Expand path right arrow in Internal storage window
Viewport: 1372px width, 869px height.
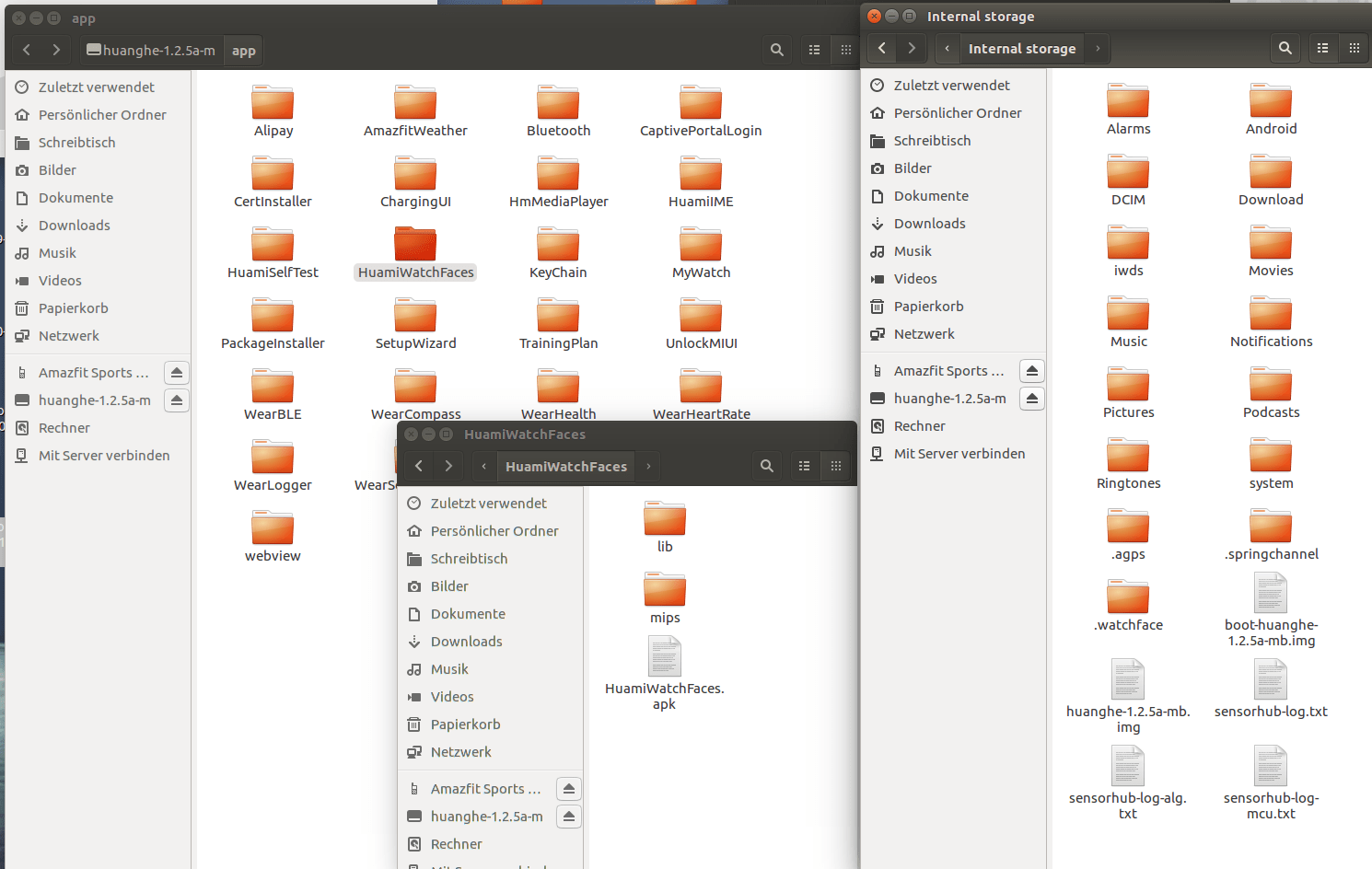pyautogui.click(x=1098, y=49)
